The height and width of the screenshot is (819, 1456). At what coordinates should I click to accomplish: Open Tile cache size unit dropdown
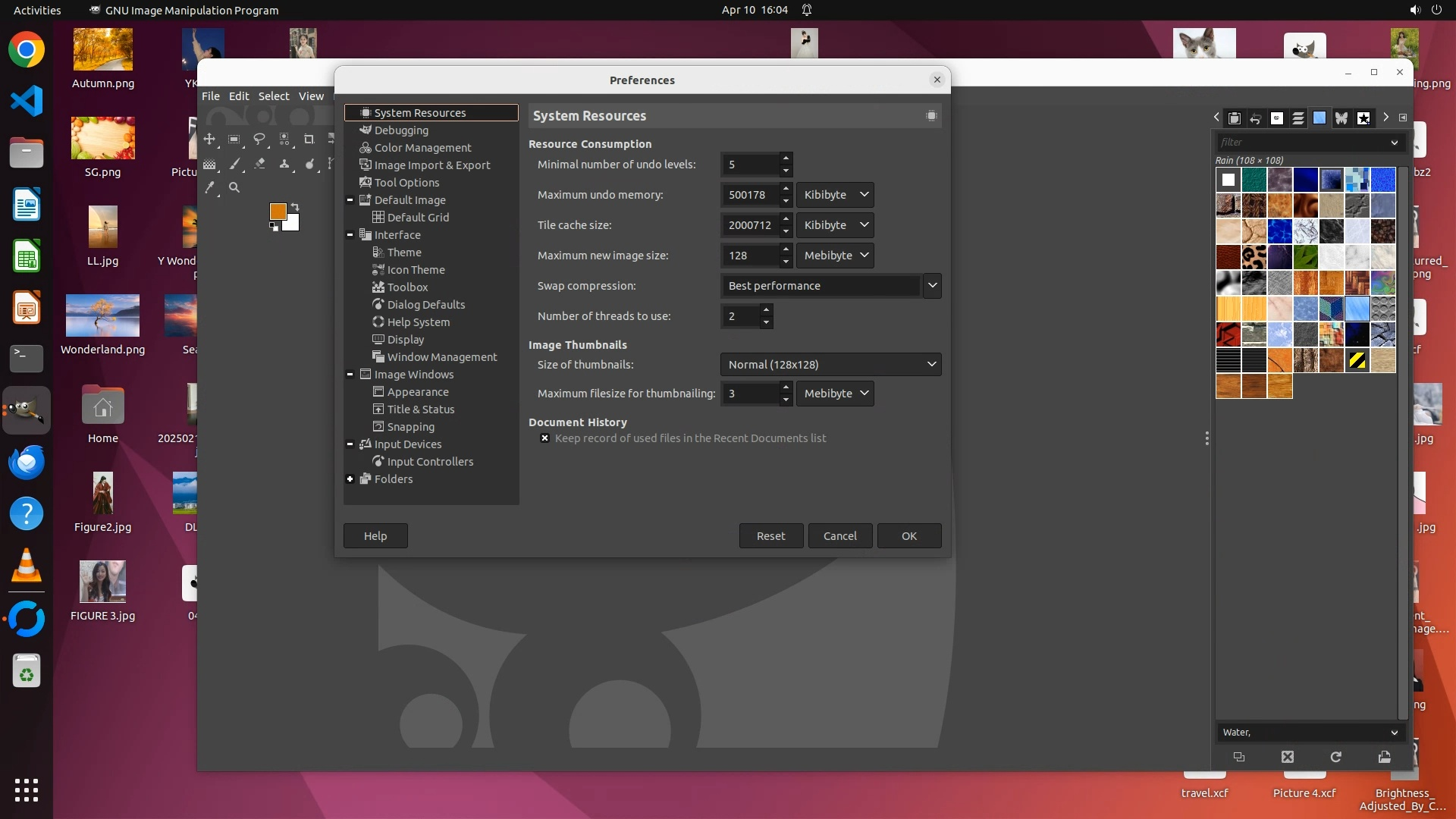pos(835,225)
